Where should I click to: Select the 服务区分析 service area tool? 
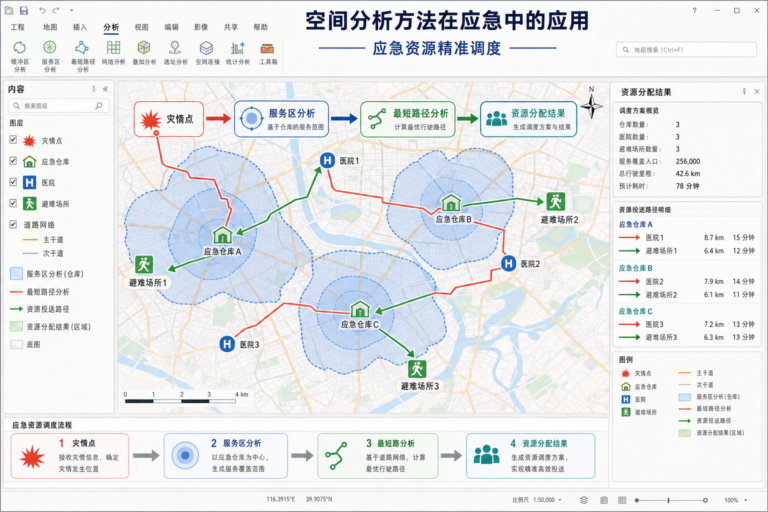[50, 56]
